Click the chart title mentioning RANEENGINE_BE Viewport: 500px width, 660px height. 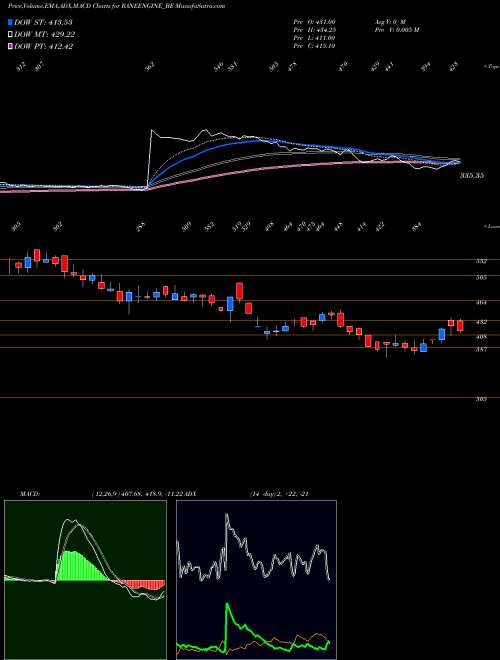tap(116, 6)
